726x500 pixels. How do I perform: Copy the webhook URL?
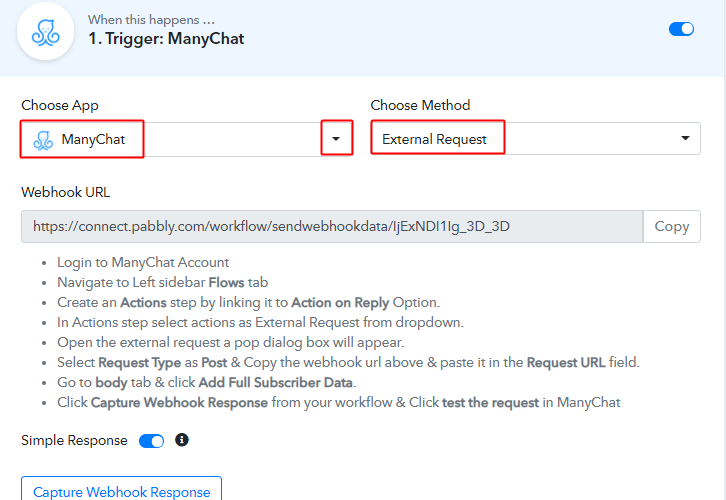tap(672, 226)
